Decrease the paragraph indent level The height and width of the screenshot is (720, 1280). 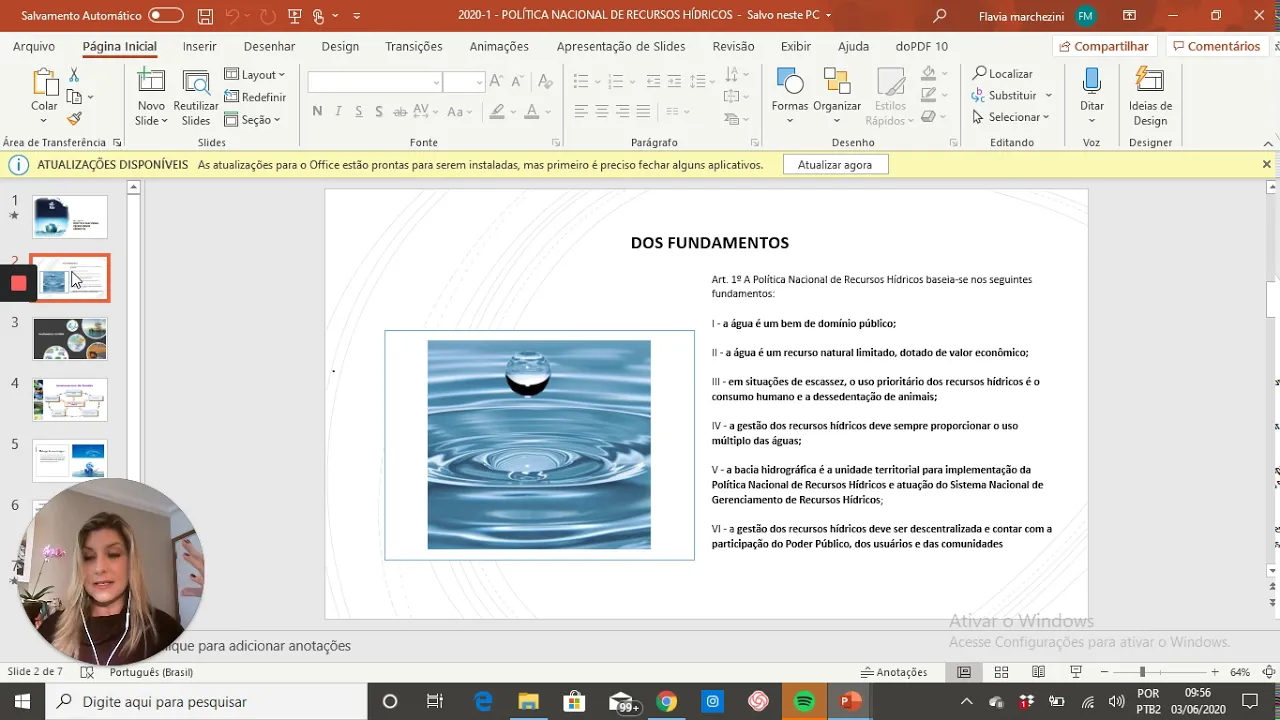(x=653, y=82)
